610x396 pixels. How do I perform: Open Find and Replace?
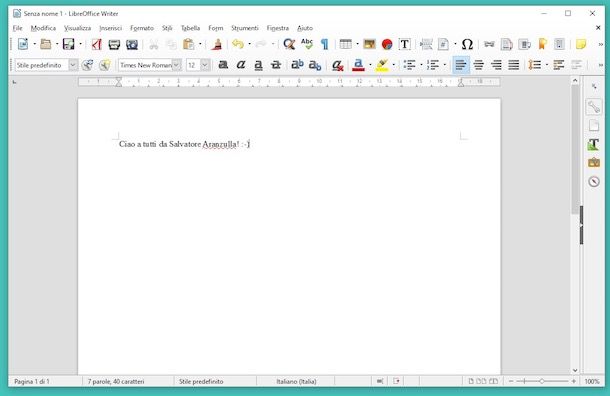[x=289, y=44]
